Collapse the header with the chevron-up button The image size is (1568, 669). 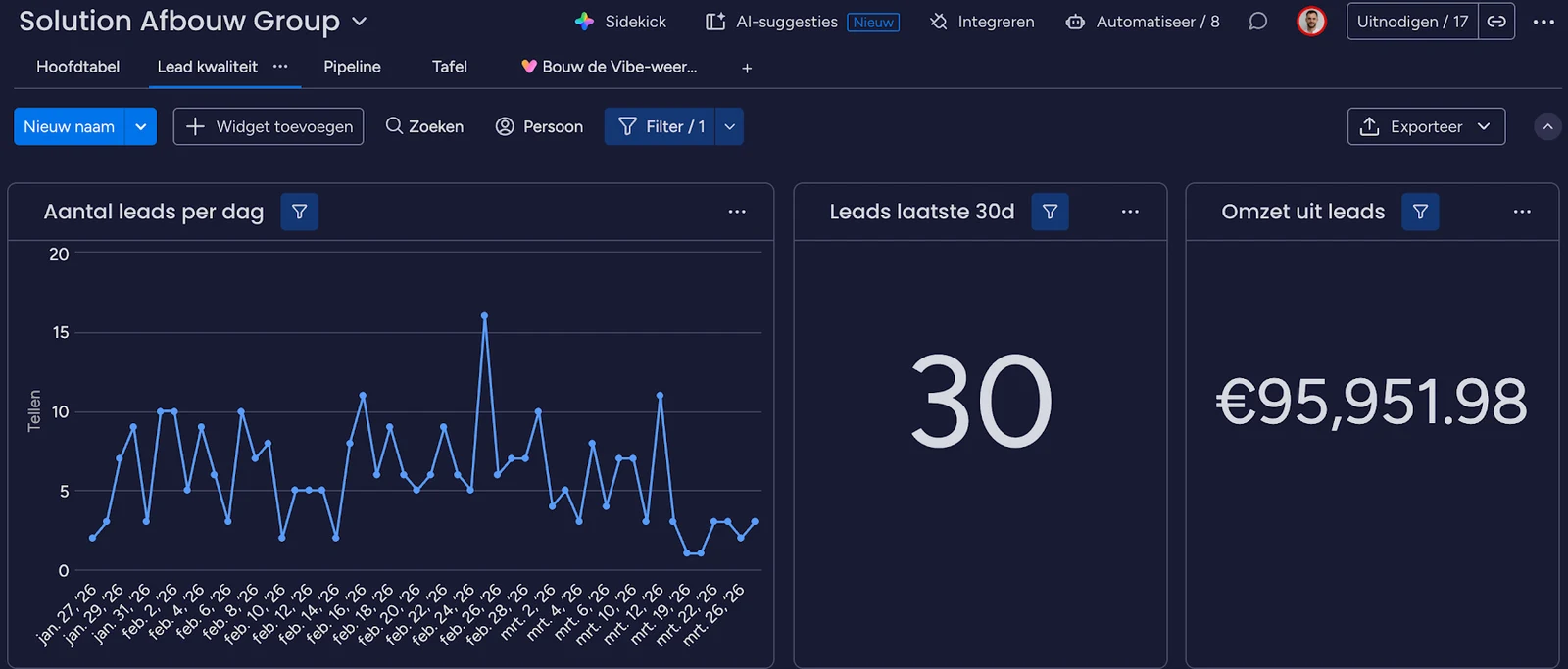pos(1547,127)
